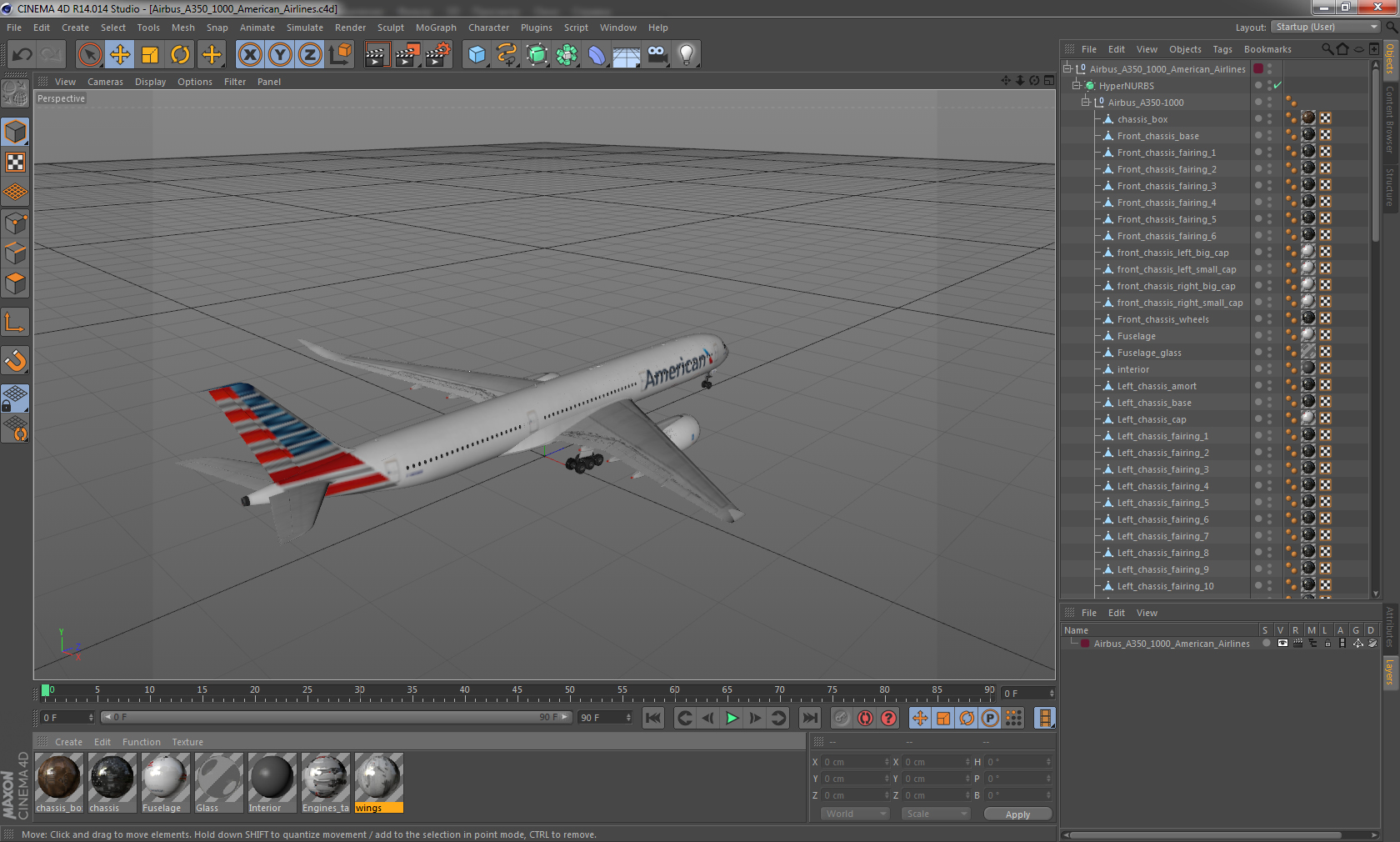This screenshot has width=1400, height=842.
Task: Click the Axis mode icon
Action: (15, 322)
